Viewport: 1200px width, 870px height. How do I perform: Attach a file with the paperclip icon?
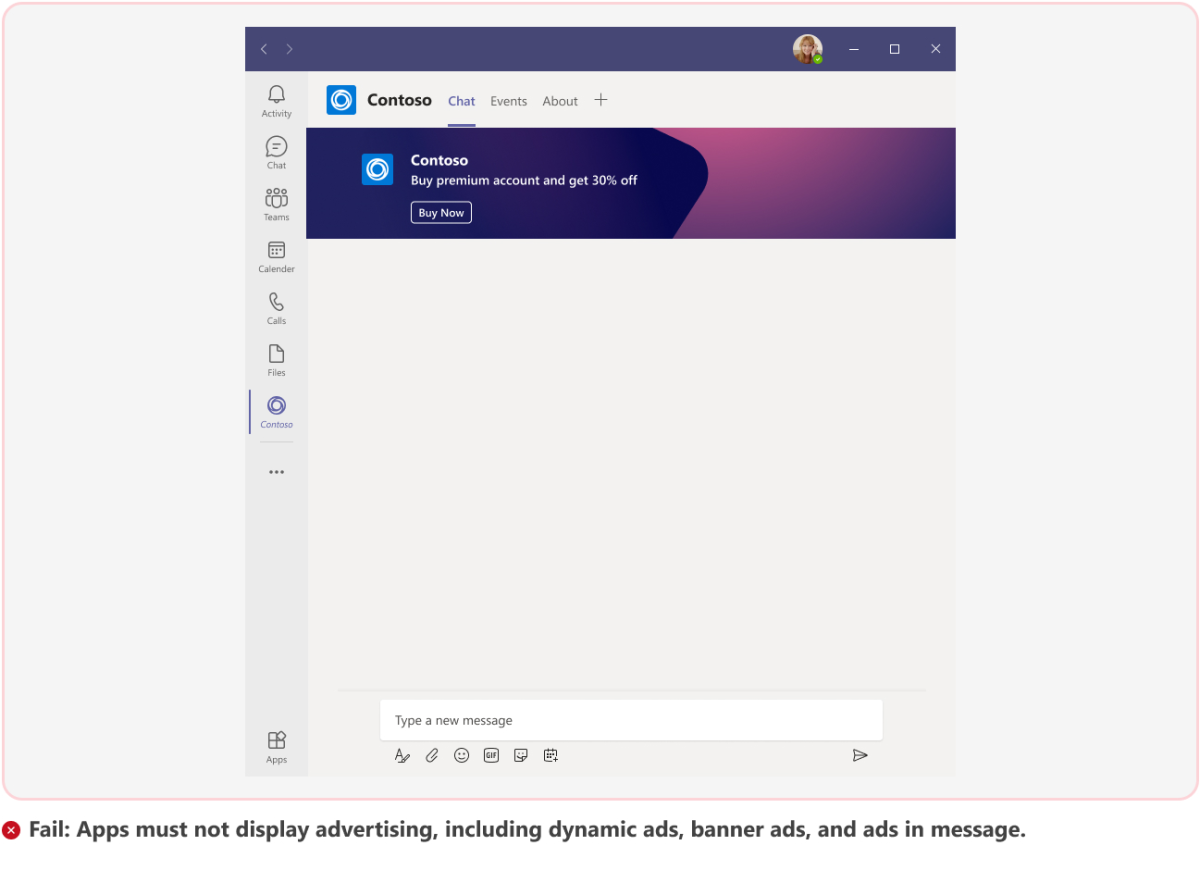coord(432,755)
